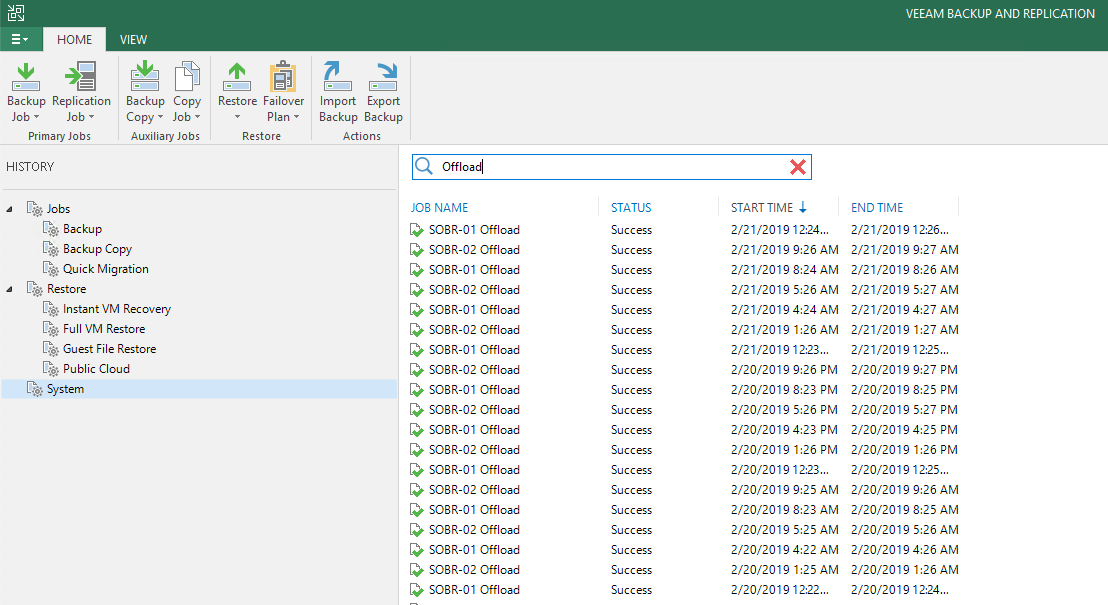
Task: Click the Backup node icon in History tree
Action: (51, 228)
